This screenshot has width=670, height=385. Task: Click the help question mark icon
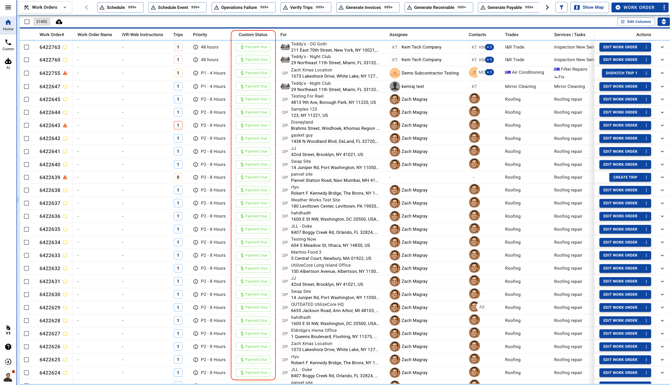(x=8, y=347)
